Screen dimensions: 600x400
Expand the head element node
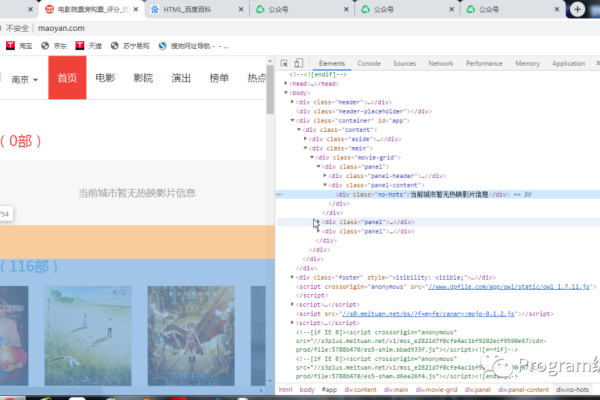[x=286, y=83]
